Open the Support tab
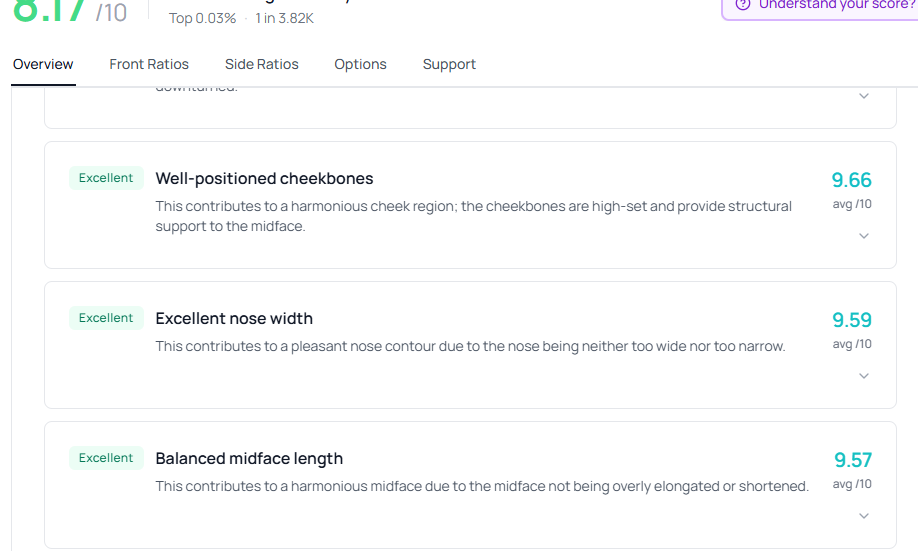The width and height of the screenshot is (918, 551). (449, 64)
